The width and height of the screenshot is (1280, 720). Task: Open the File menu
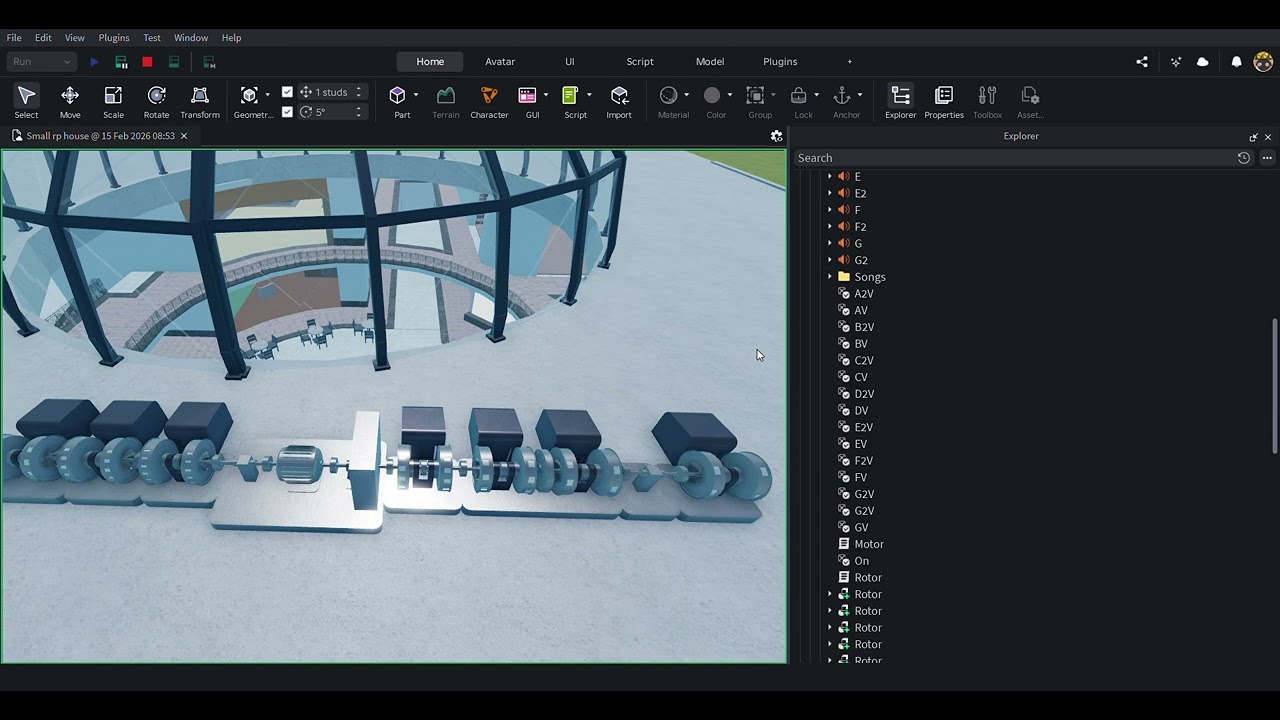point(14,38)
